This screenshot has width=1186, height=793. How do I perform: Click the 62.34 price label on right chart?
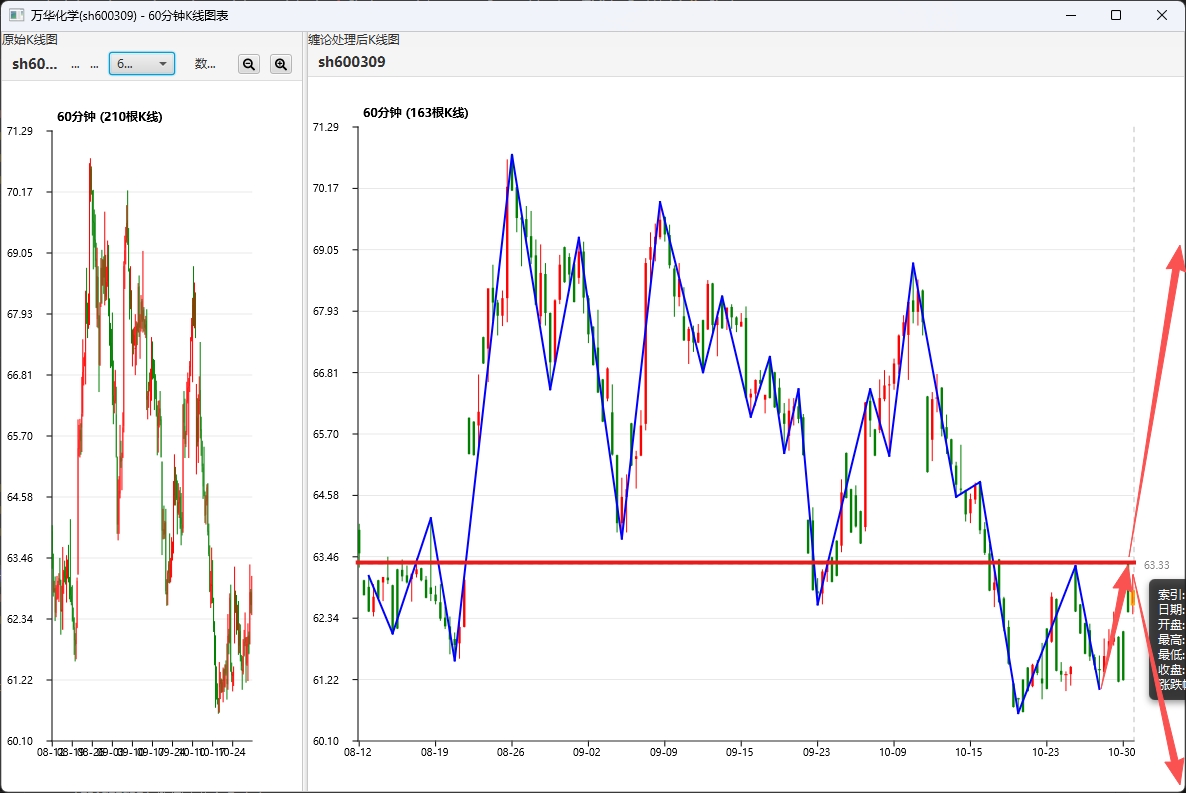(x=326, y=618)
